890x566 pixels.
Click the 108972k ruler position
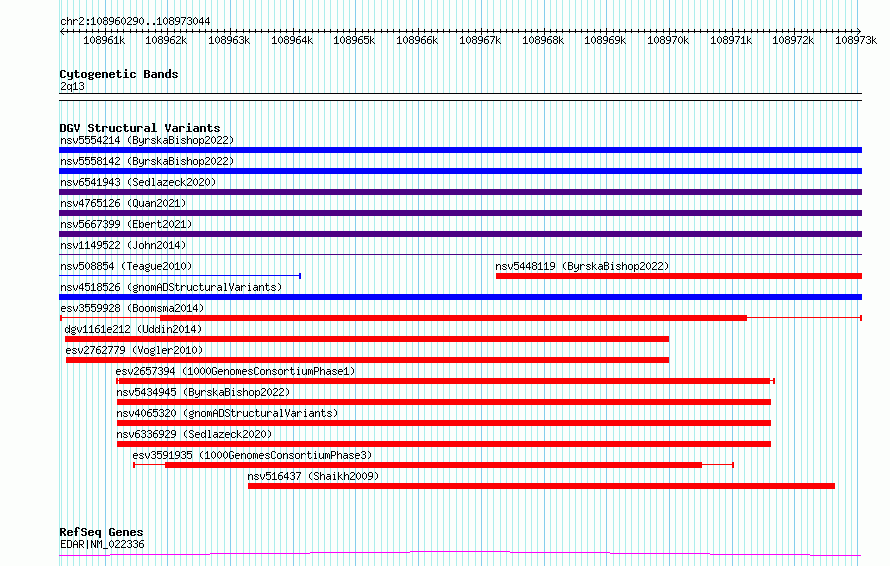click(x=792, y=40)
